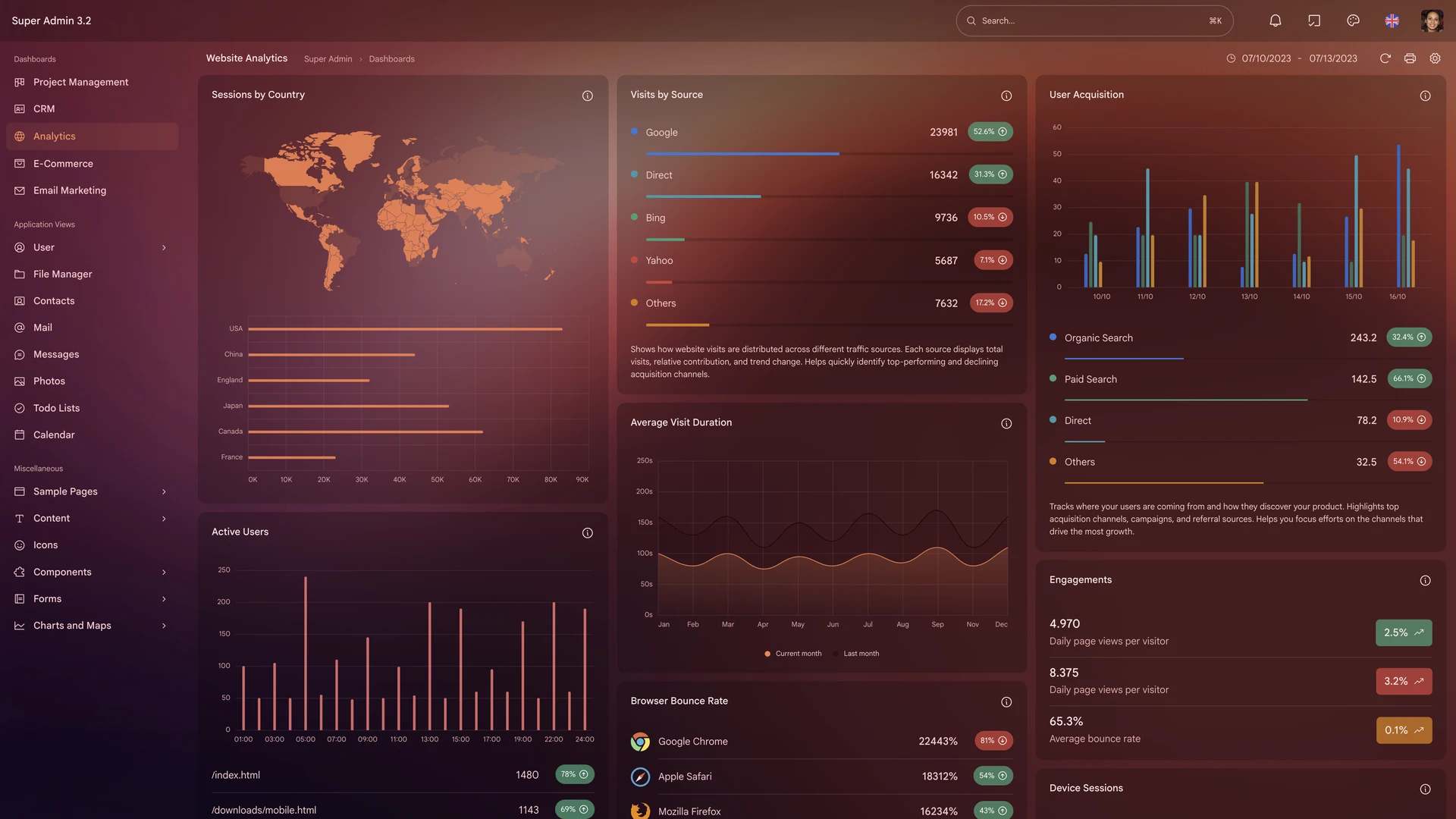
Task: Click the Paid Search progress bar
Action: [x=1247, y=400]
